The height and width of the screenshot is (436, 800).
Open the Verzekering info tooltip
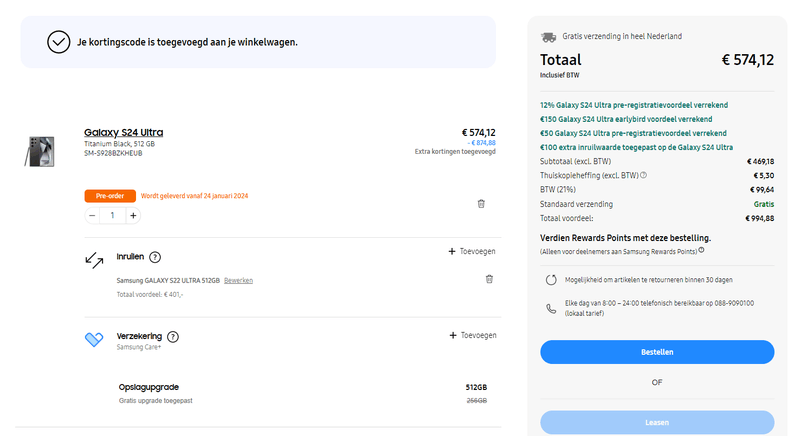[x=173, y=337]
